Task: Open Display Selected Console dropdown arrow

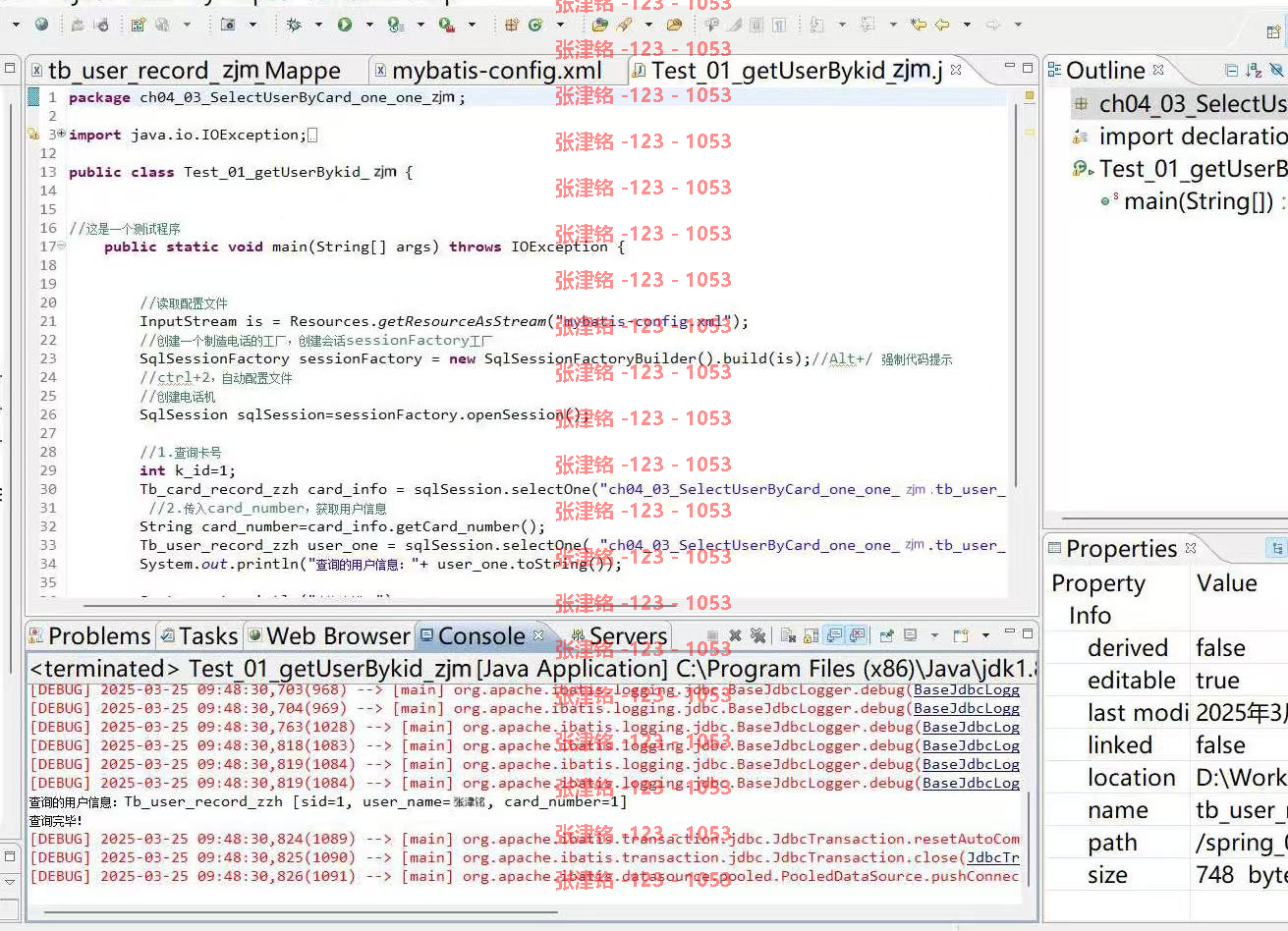Action: tap(934, 635)
